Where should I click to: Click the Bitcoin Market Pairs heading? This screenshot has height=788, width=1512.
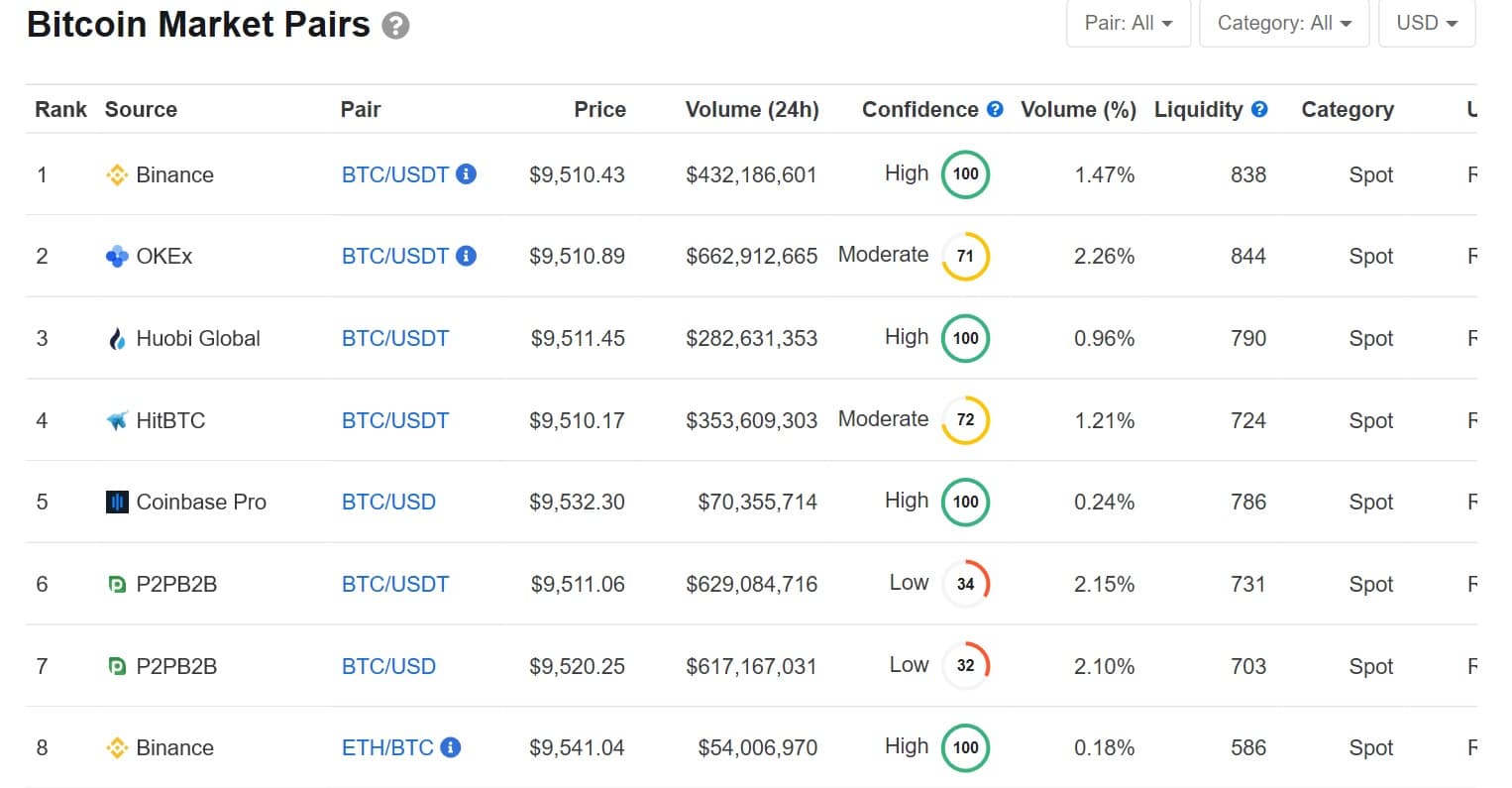(x=198, y=24)
